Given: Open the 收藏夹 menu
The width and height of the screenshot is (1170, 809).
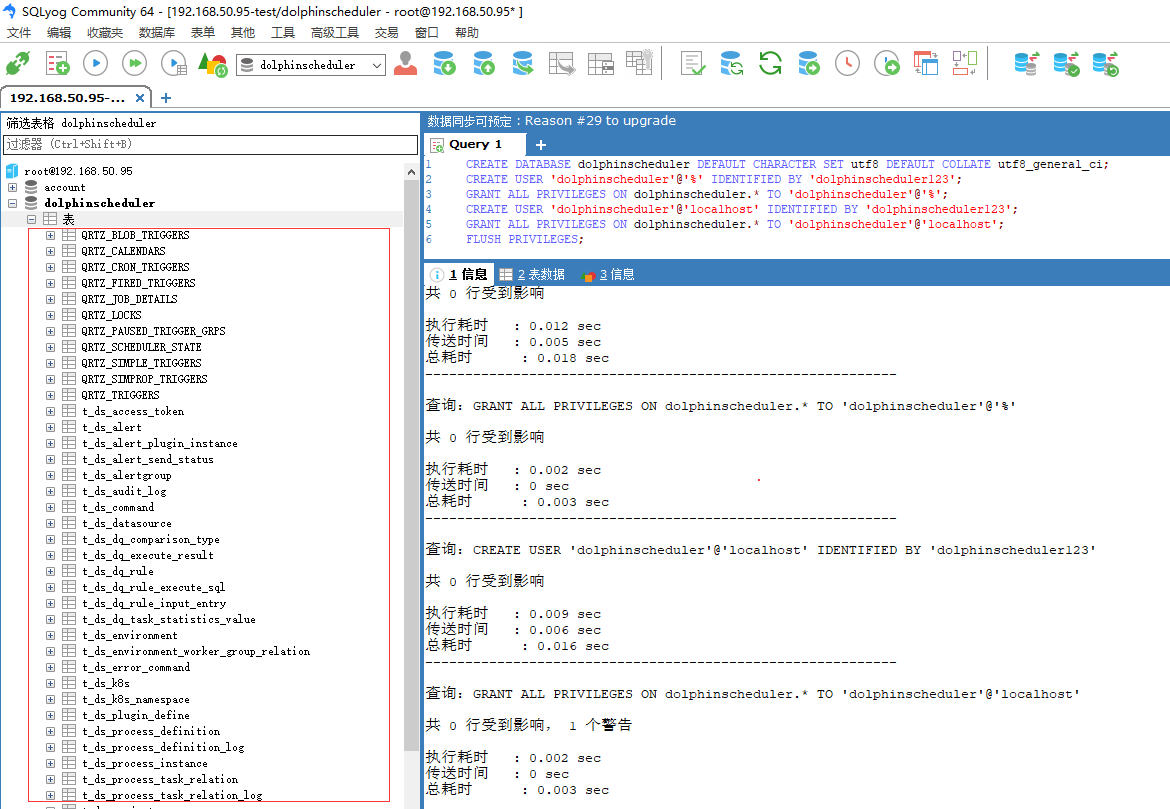Looking at the screenshot, I should click(x=104, y=32).
